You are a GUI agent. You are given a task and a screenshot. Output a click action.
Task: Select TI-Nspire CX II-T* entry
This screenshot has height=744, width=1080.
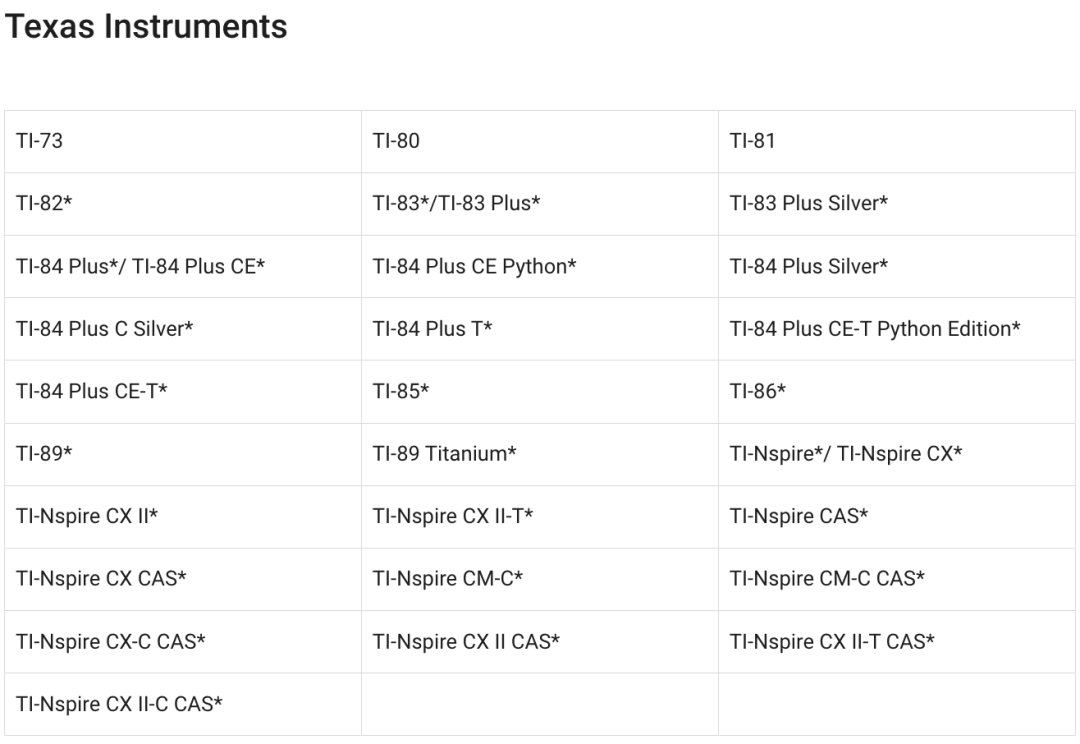(453, 517)
